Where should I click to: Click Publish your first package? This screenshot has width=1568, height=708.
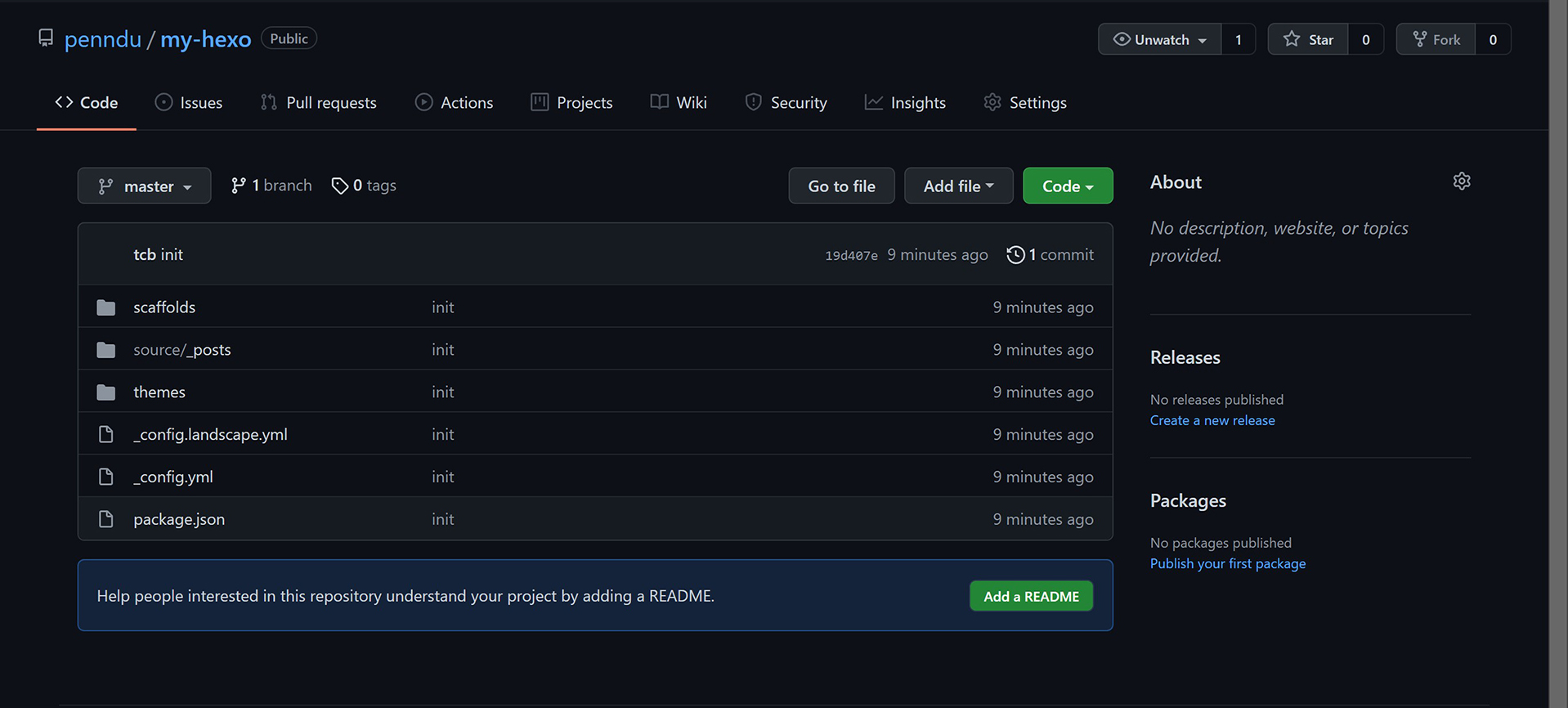[x=1228, y=563]
